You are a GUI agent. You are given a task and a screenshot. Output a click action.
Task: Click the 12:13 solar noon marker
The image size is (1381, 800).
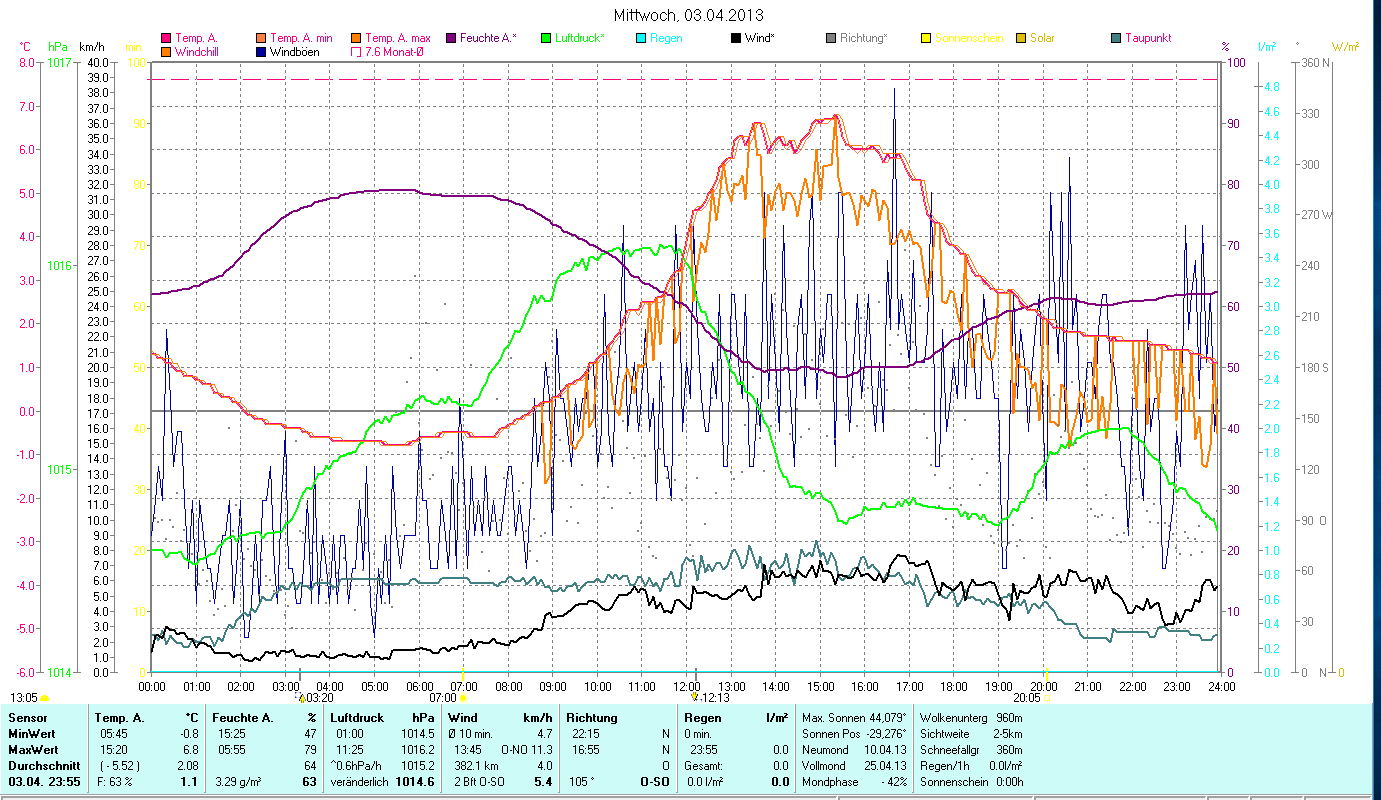click(x=695, y=697)
